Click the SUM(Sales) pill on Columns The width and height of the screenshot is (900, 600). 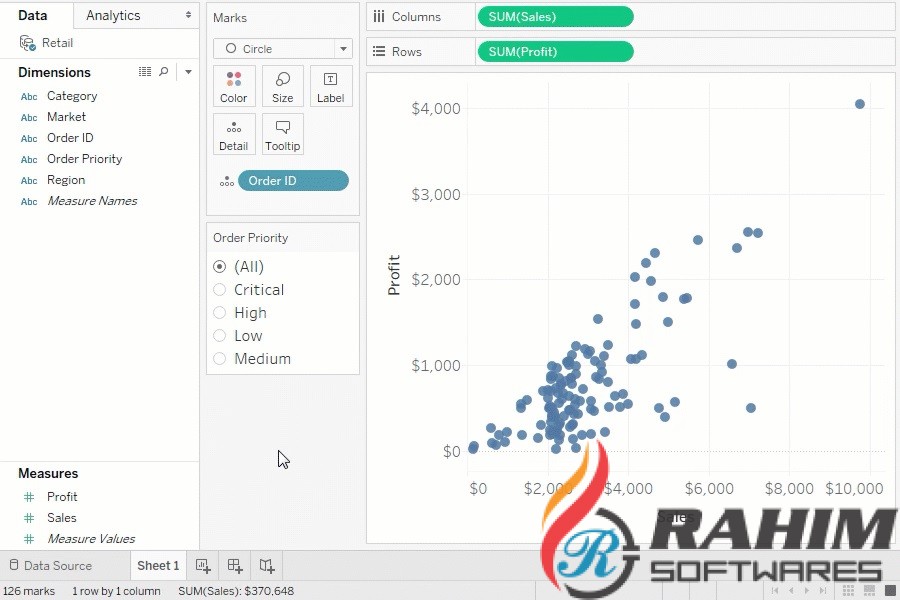(x=555, y=17)
